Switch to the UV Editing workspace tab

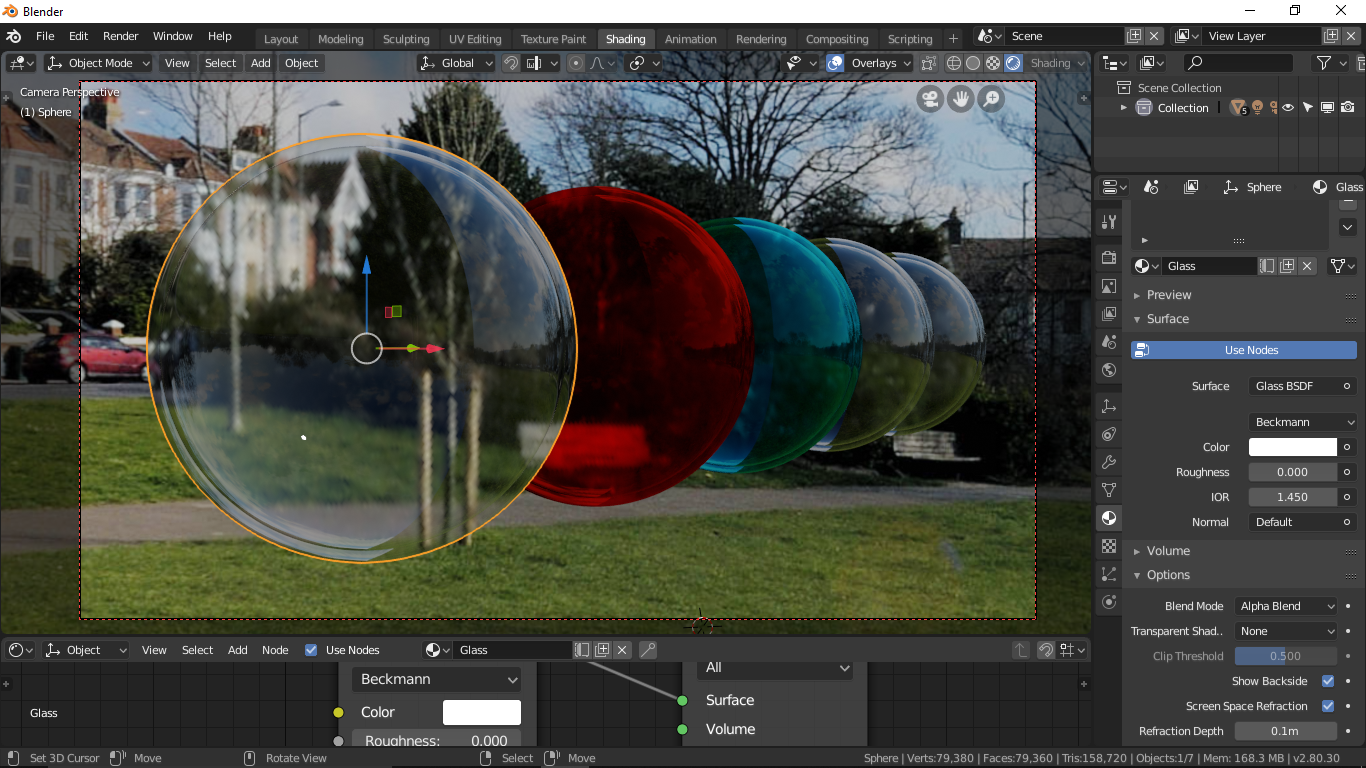[475, 39]
